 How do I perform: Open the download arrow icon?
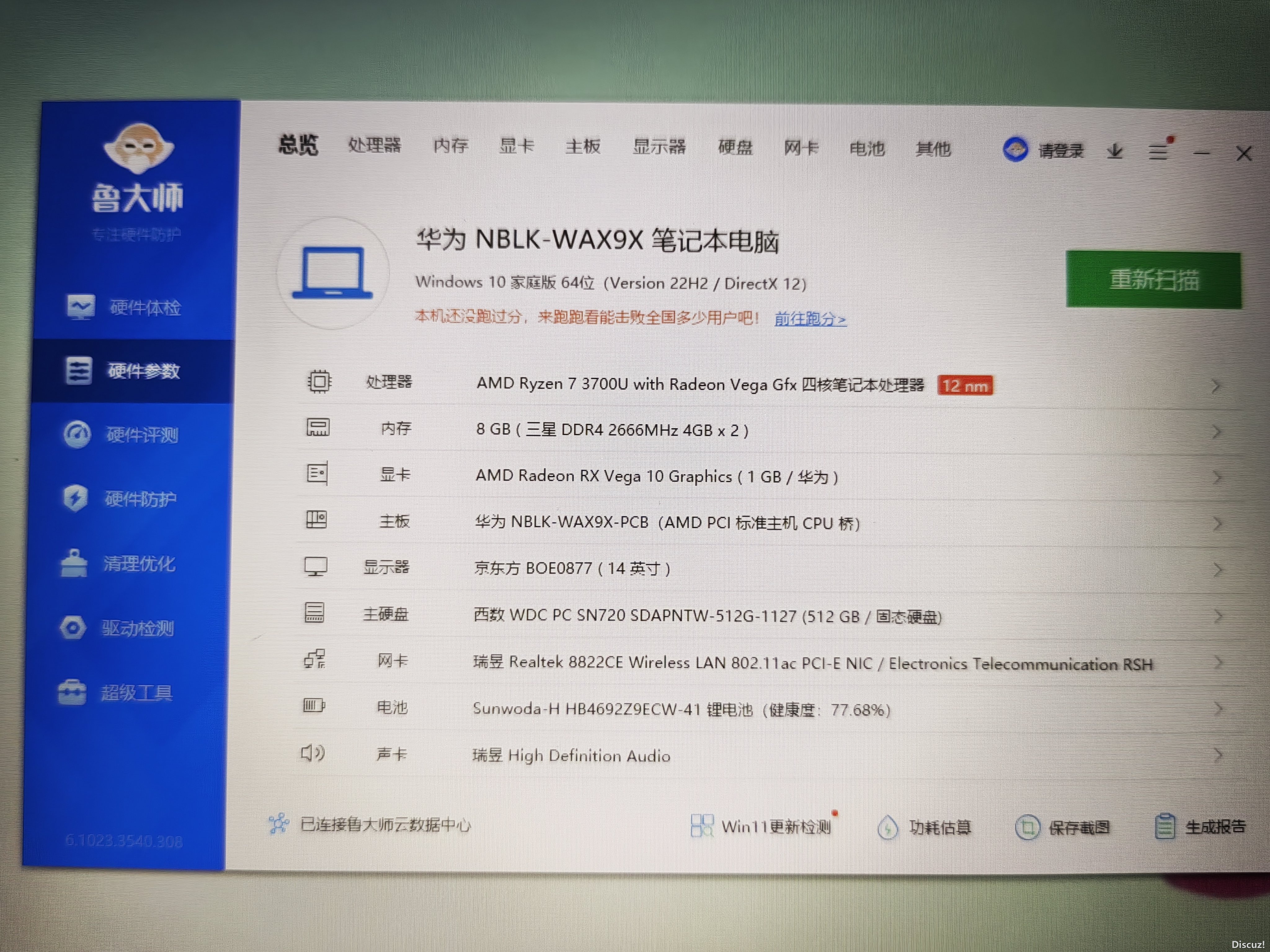click(1115, 151)
